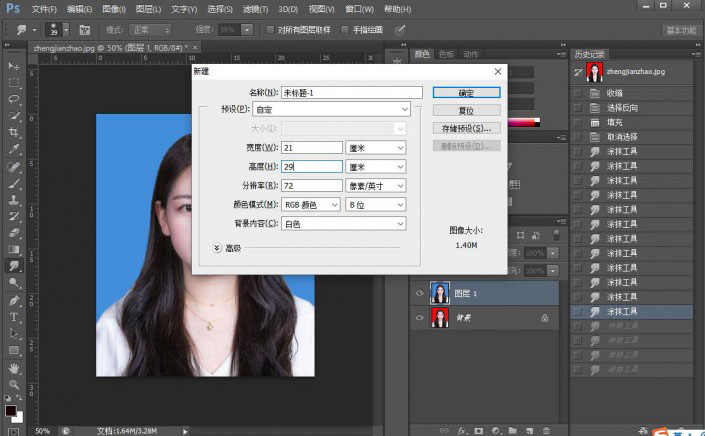The image size is (705, 436).
Task: Click the 确定 button in dialog
Action: 465,91
